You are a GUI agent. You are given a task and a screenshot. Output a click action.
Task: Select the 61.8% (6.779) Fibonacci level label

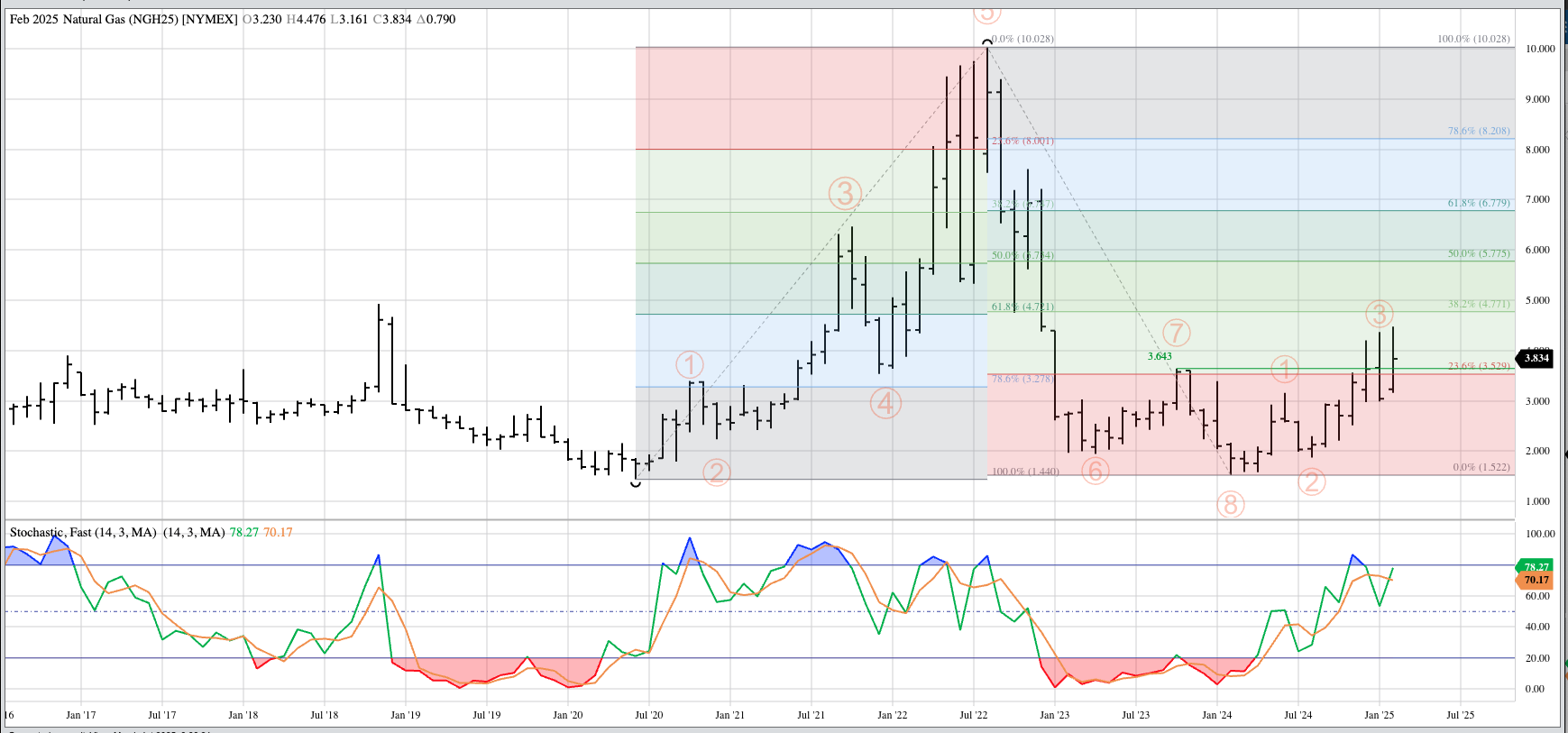tap(1478, 203)
